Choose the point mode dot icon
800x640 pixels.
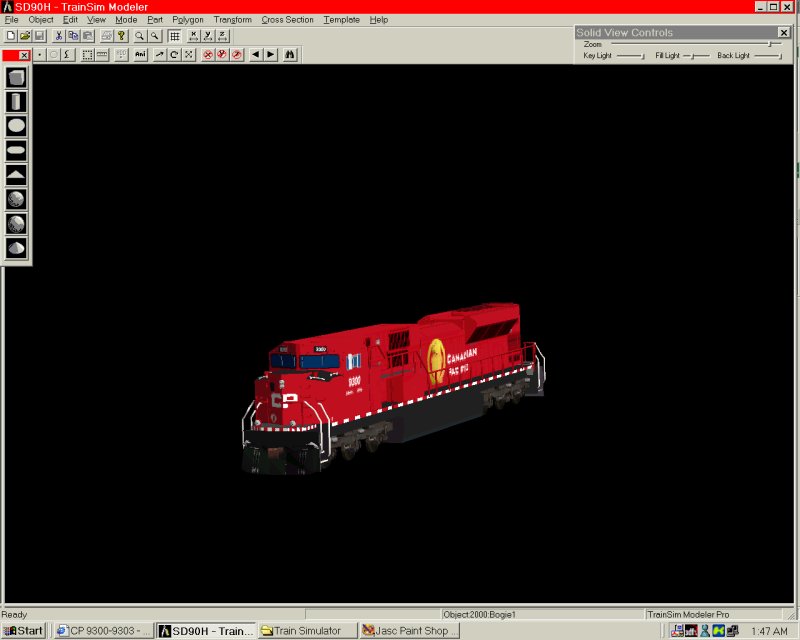[x=39, y=55]
